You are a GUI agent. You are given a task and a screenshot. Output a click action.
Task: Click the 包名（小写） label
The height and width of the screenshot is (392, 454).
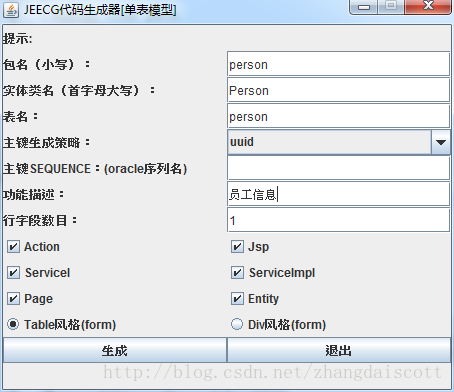click(x=46, y=64)
